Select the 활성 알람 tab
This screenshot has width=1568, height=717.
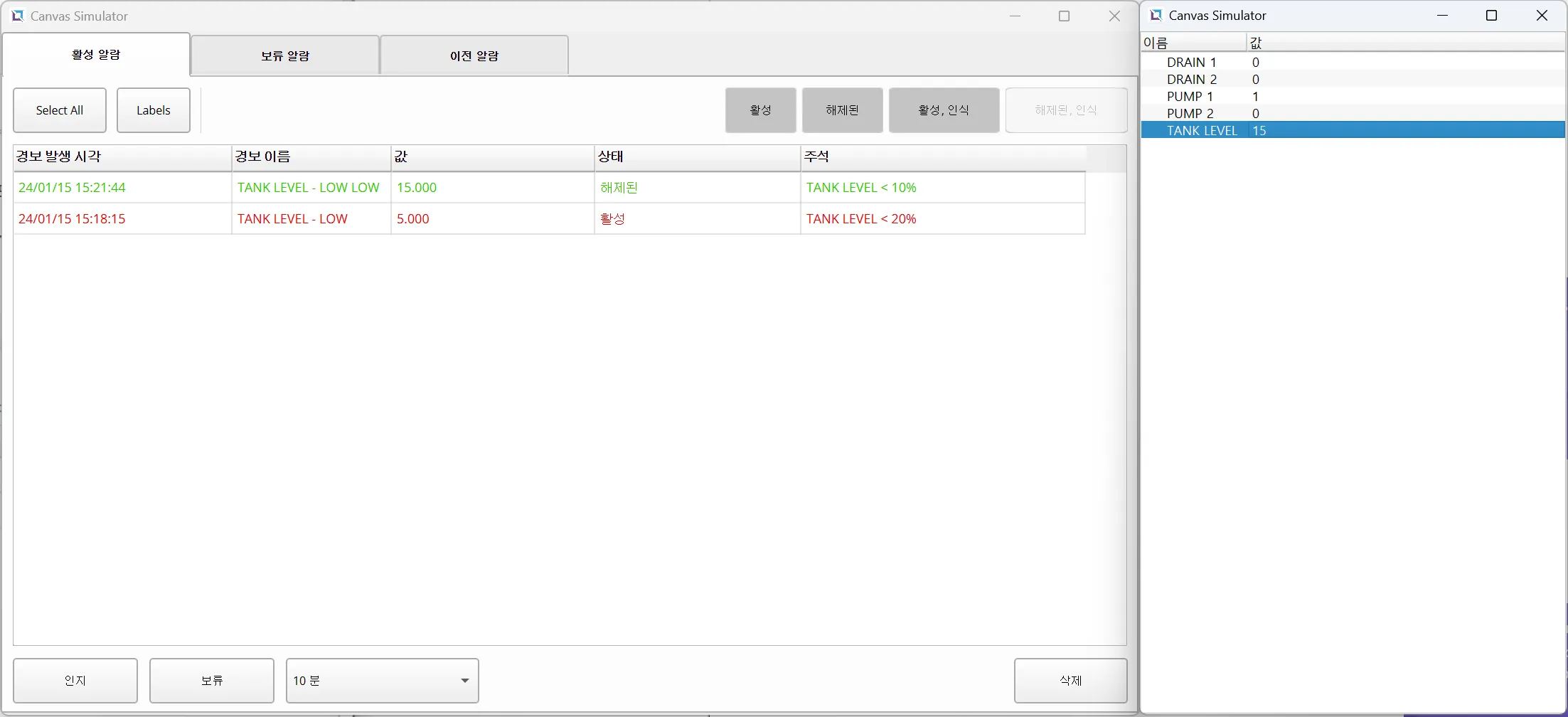click(96, 55)
